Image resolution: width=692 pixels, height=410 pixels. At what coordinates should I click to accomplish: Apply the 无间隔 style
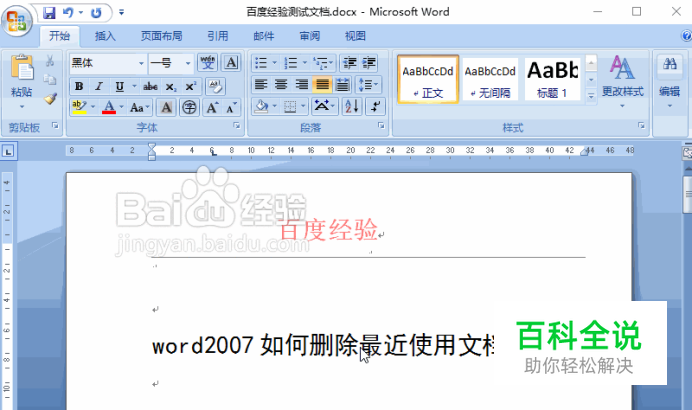490,79
